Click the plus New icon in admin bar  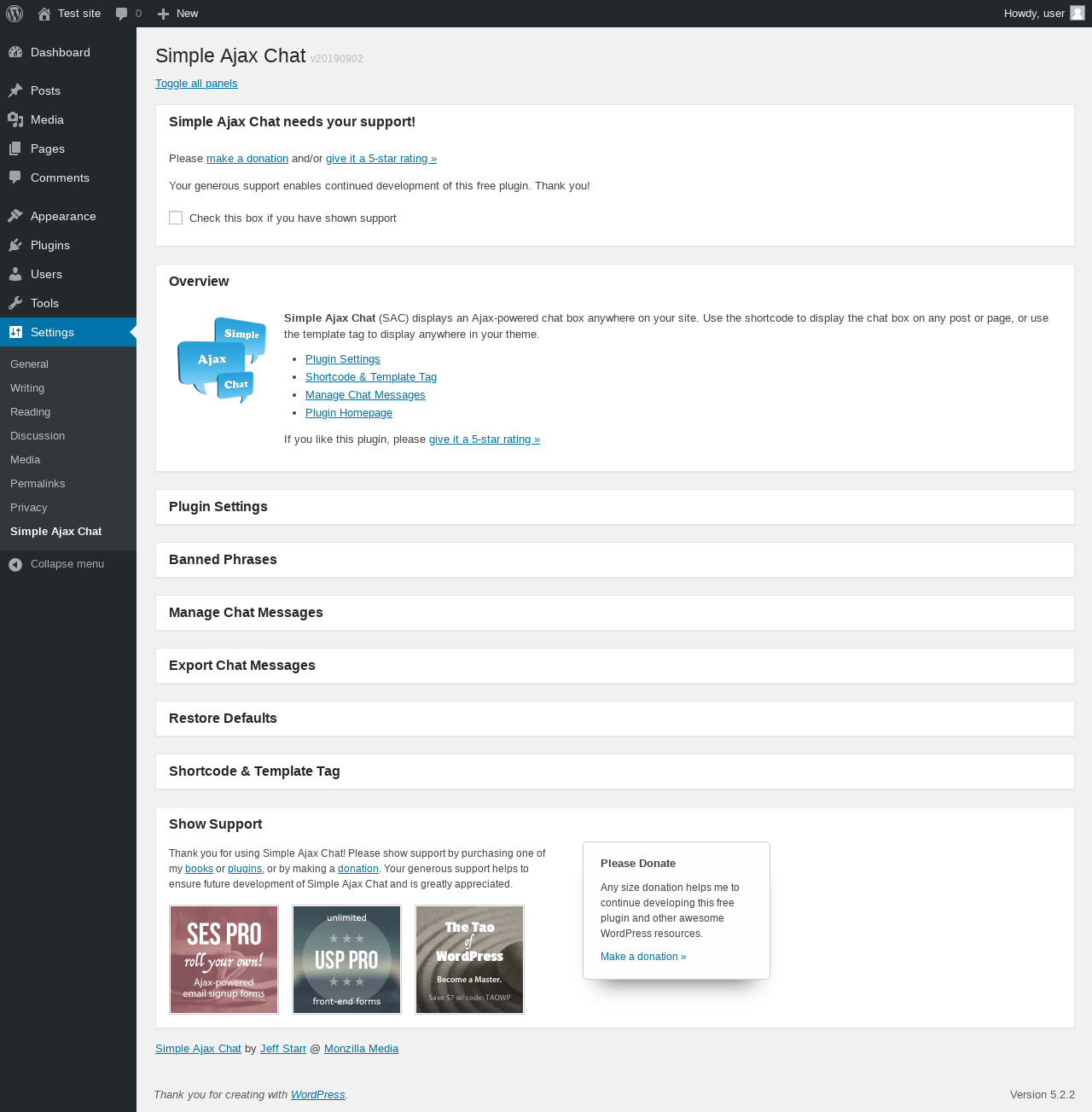click(x=164, y=14)
